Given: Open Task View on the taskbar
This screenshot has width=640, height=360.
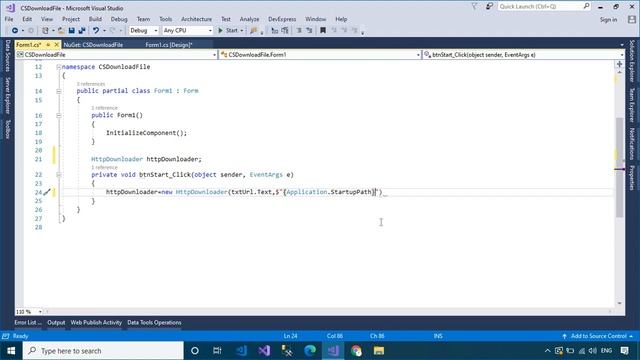Looking at the screenshot, I should tap(217, 351).
